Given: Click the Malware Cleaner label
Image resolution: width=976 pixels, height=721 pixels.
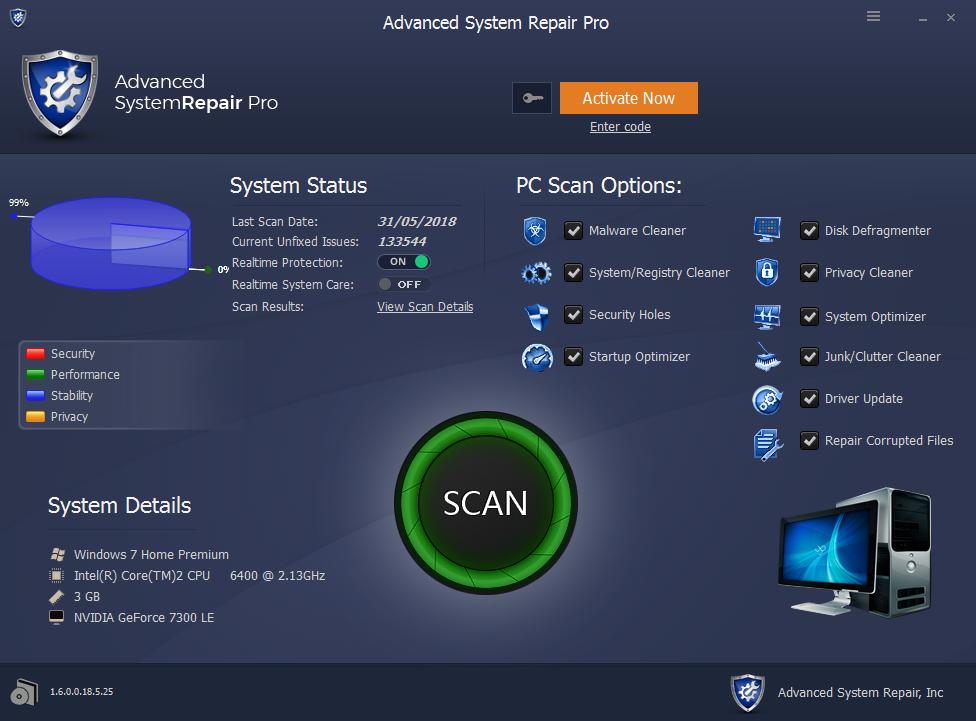Looking at the screenshot, I should [x=637, y=230].
